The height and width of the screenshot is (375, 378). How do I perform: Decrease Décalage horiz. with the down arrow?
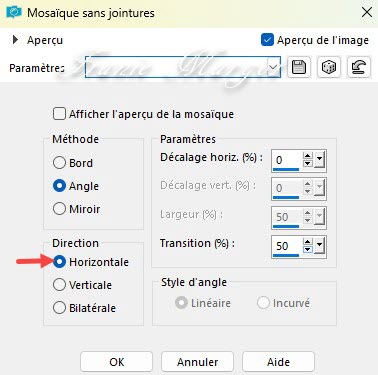coord(308,163)
